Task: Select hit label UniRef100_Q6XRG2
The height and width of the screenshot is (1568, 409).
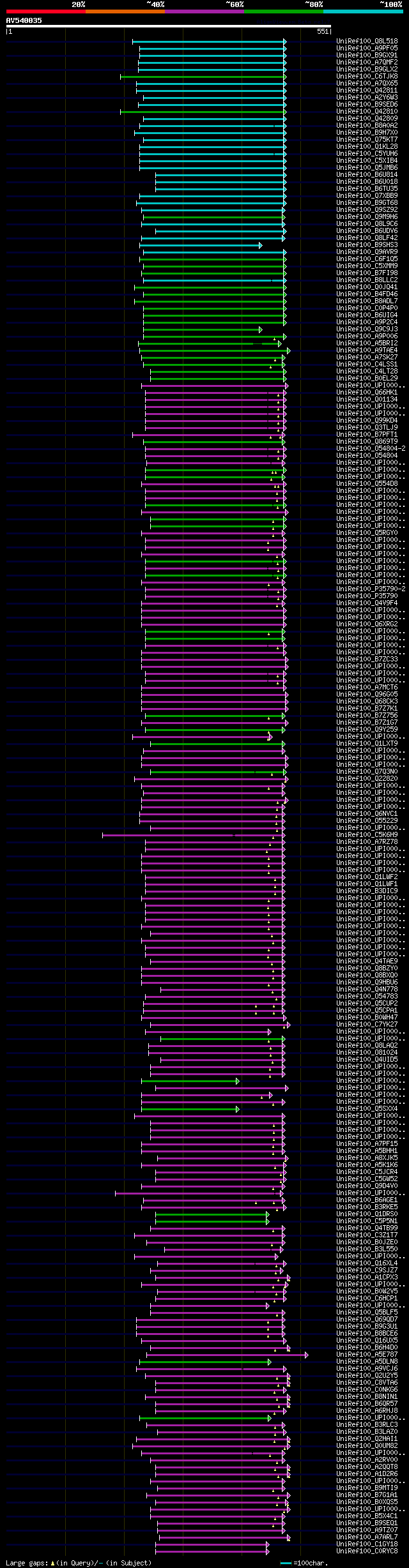Action: (367, 624)
